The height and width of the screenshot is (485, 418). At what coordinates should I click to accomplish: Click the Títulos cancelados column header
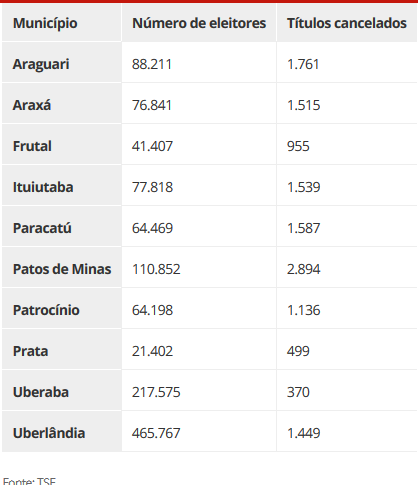(347, 23)
